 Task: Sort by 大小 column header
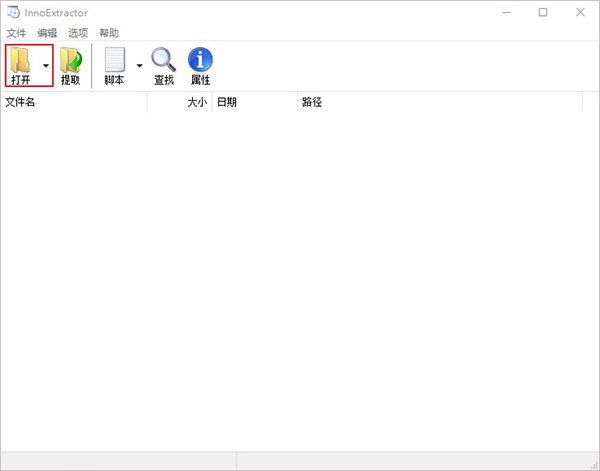(180, 102)
